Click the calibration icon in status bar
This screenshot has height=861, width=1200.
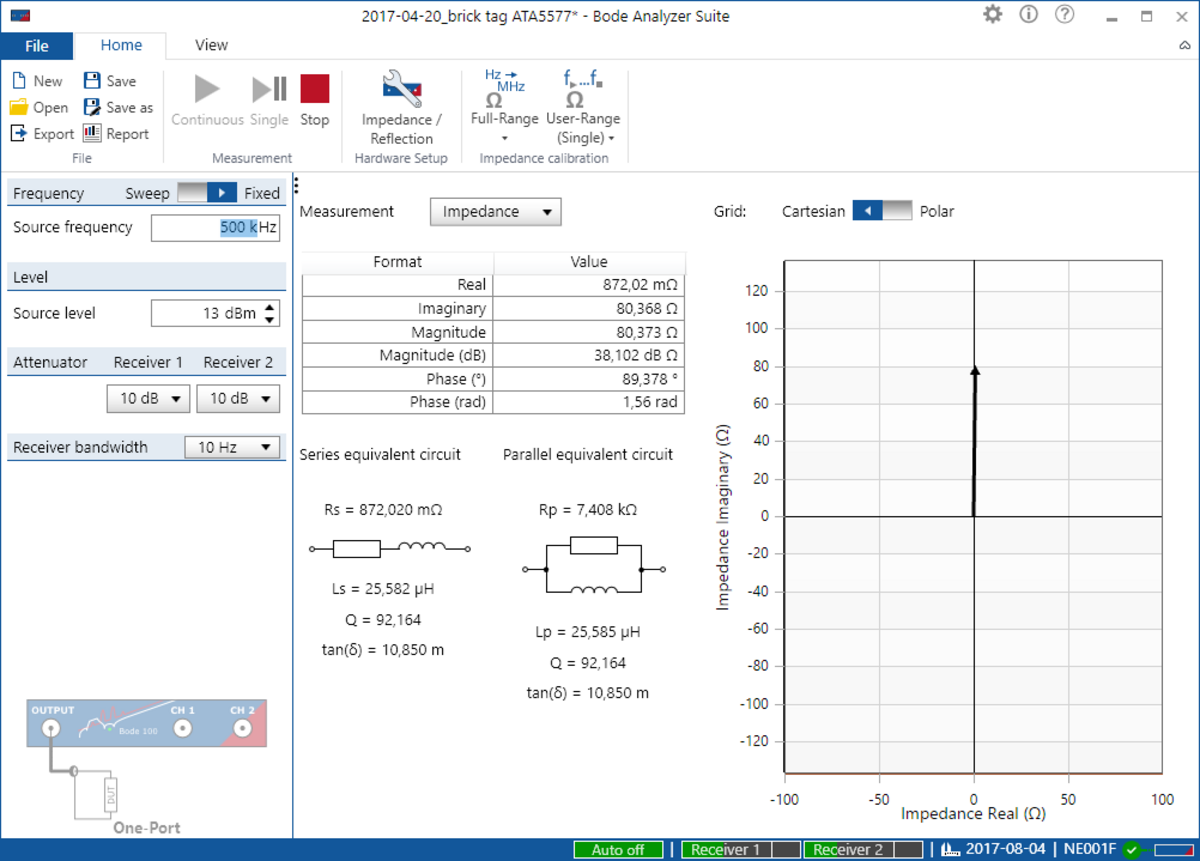(951, 850)
